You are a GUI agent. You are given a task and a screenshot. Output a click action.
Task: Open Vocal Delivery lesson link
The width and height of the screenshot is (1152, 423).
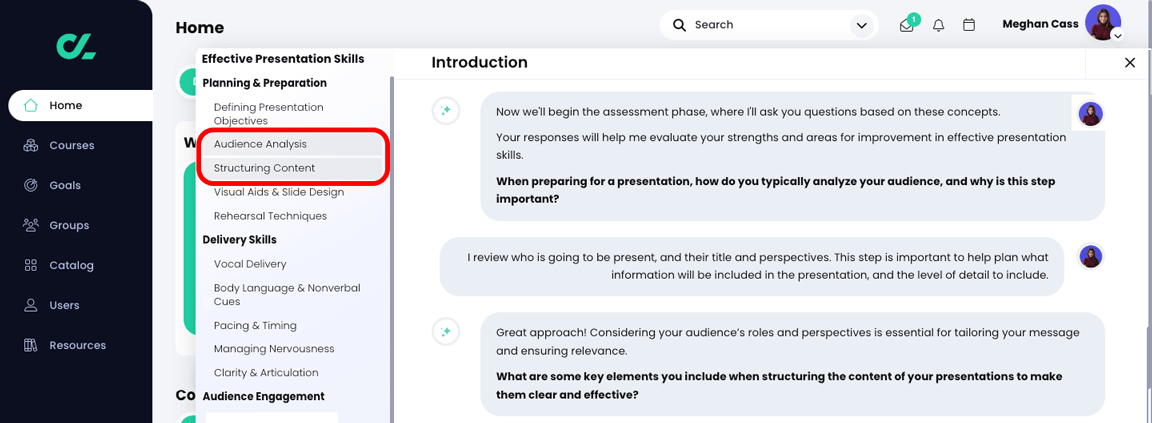(x=250, y=264)
